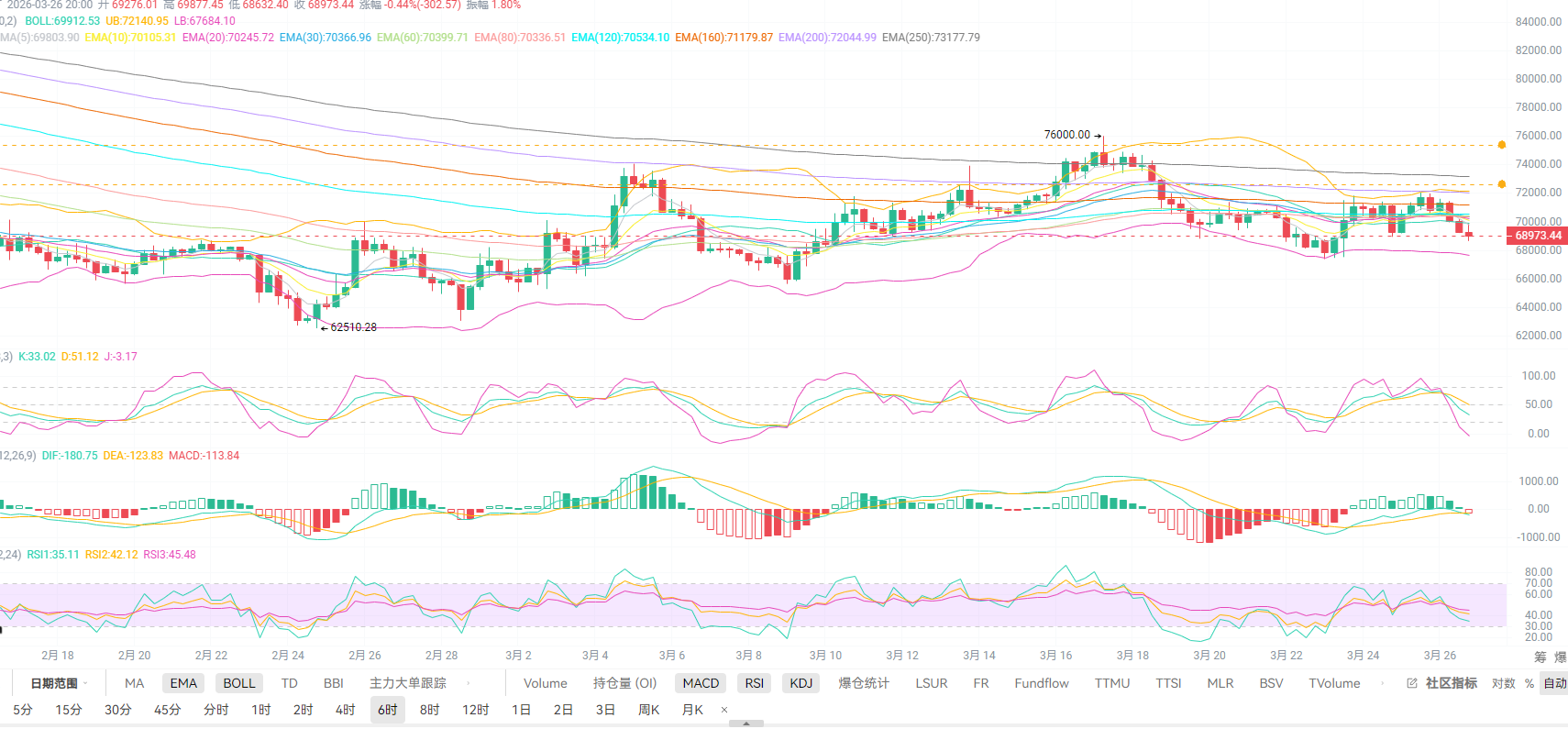Select the 周K weekly timeframe
This screenshot has width=1568, height=729.
648,710
